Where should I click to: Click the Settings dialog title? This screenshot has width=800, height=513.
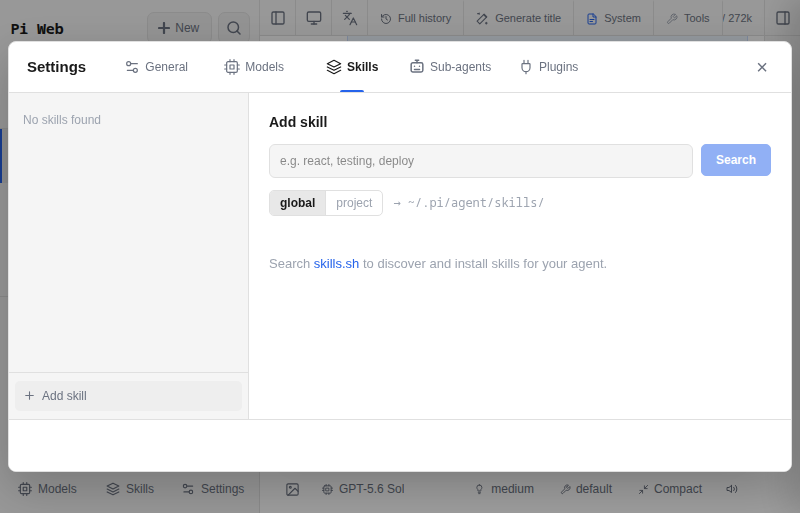(57, 67)
